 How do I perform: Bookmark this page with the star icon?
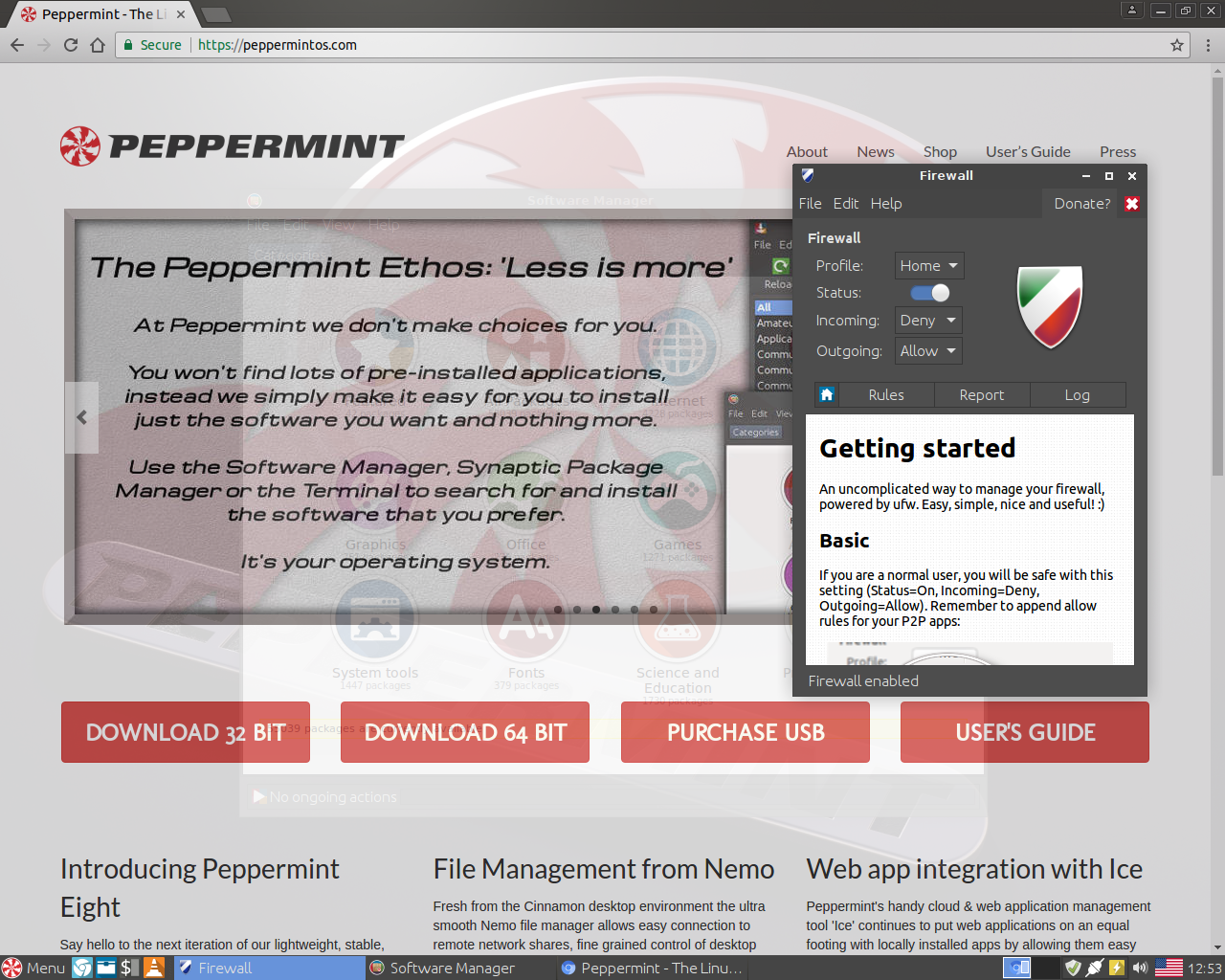click(x=1177, y=45)
